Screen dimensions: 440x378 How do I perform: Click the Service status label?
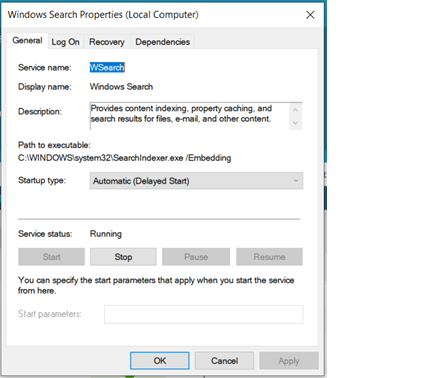(45, 234)
